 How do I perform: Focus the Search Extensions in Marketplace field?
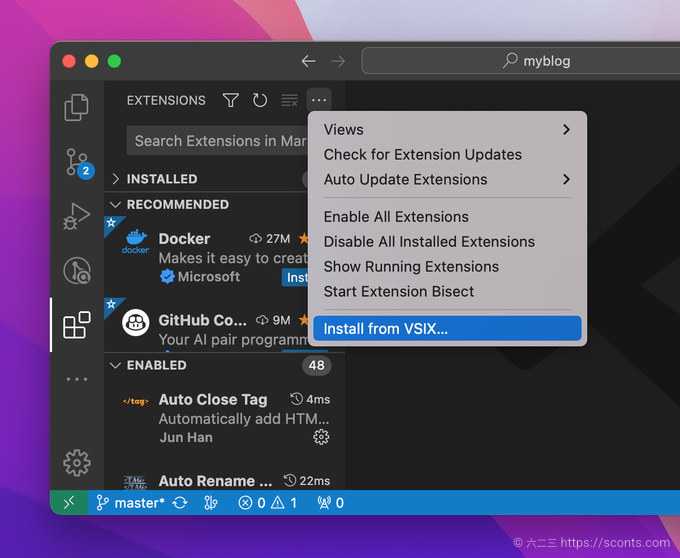coord(217,141)
